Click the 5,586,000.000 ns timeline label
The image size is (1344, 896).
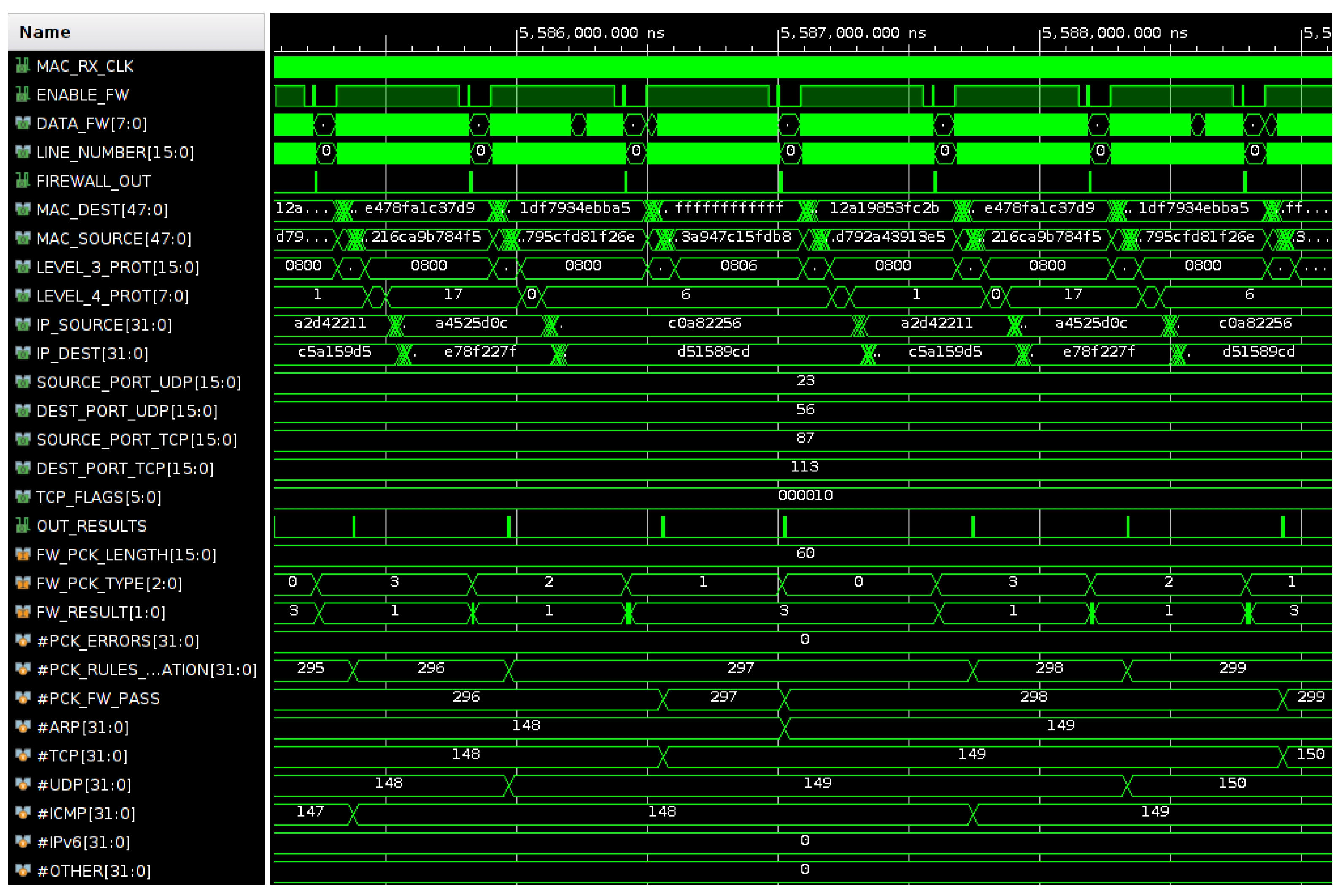point(591,32)
